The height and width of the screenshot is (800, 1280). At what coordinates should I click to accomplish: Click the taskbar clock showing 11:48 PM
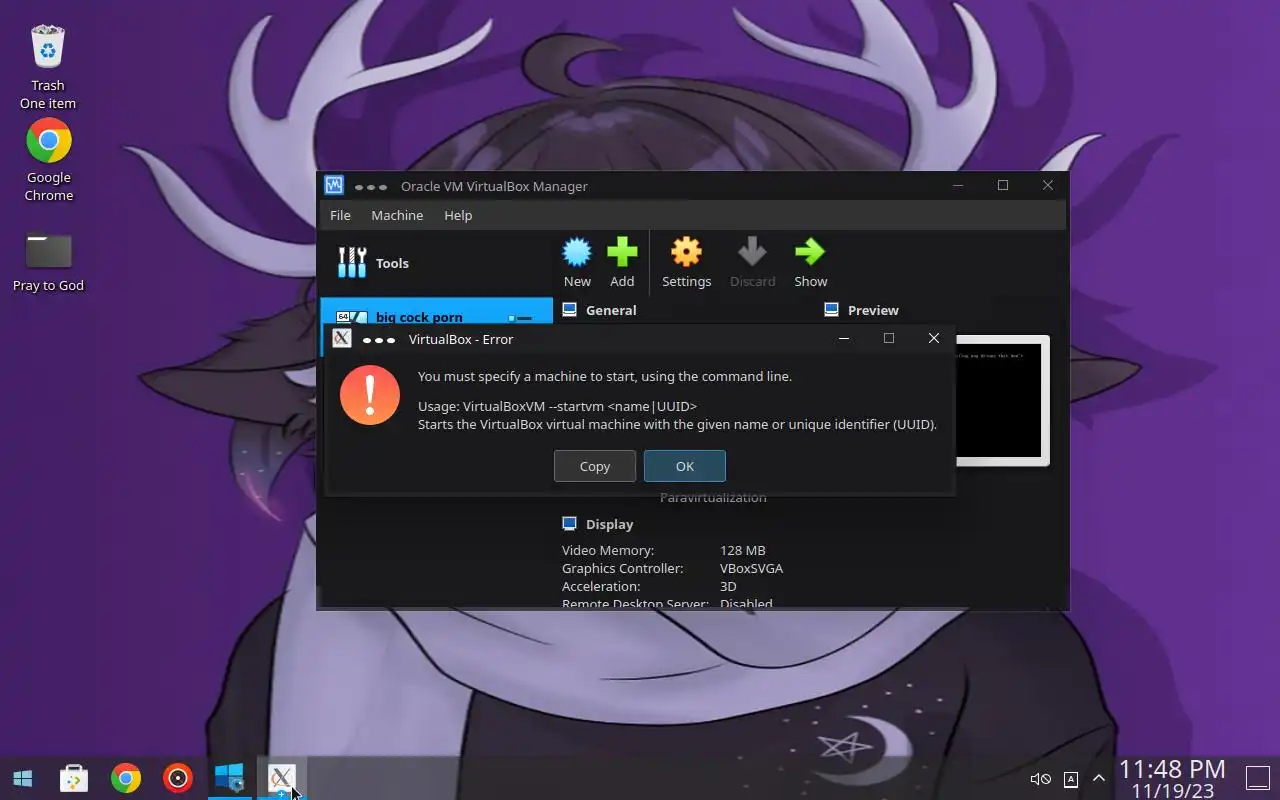1171,769
